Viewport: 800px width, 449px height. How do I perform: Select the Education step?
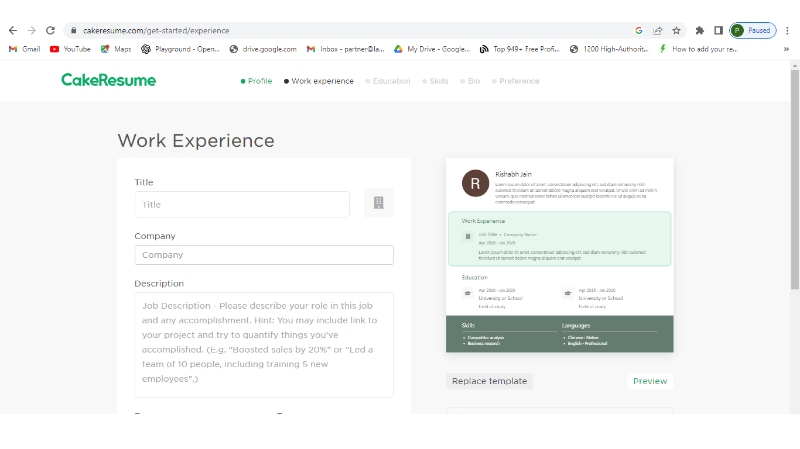pos(388,81)
